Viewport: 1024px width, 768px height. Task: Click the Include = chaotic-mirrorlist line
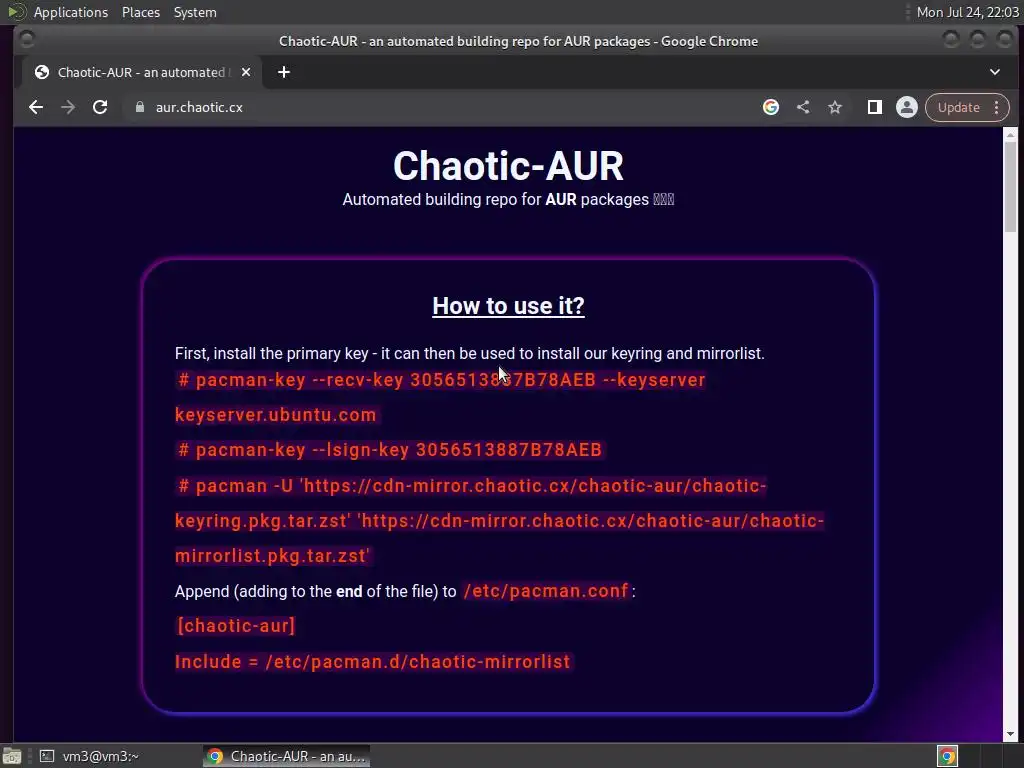(x=373, y=662)
